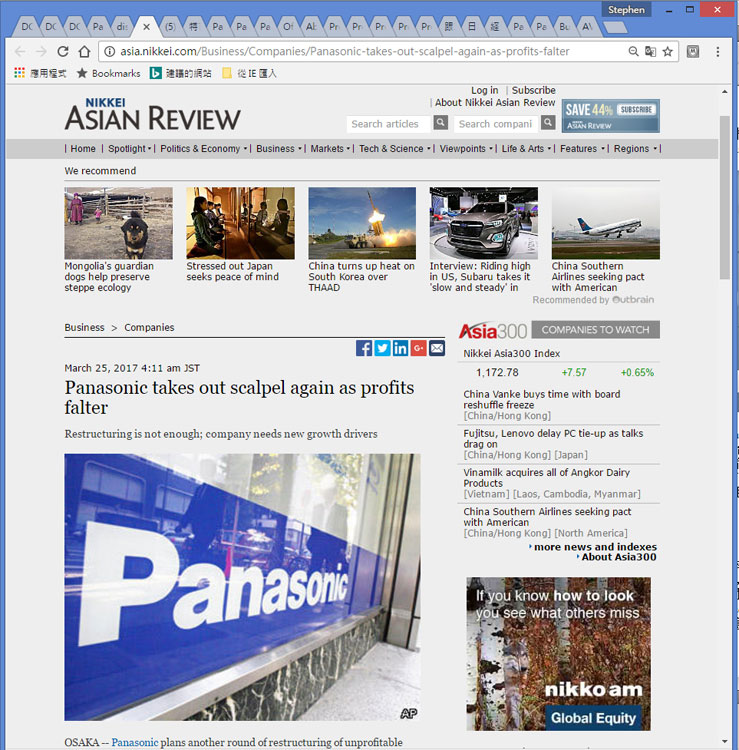Switch to the 'dis' browser tab
Image resolution: width=739 pixels, height=750 pixels.
click(x=122, y=27)
